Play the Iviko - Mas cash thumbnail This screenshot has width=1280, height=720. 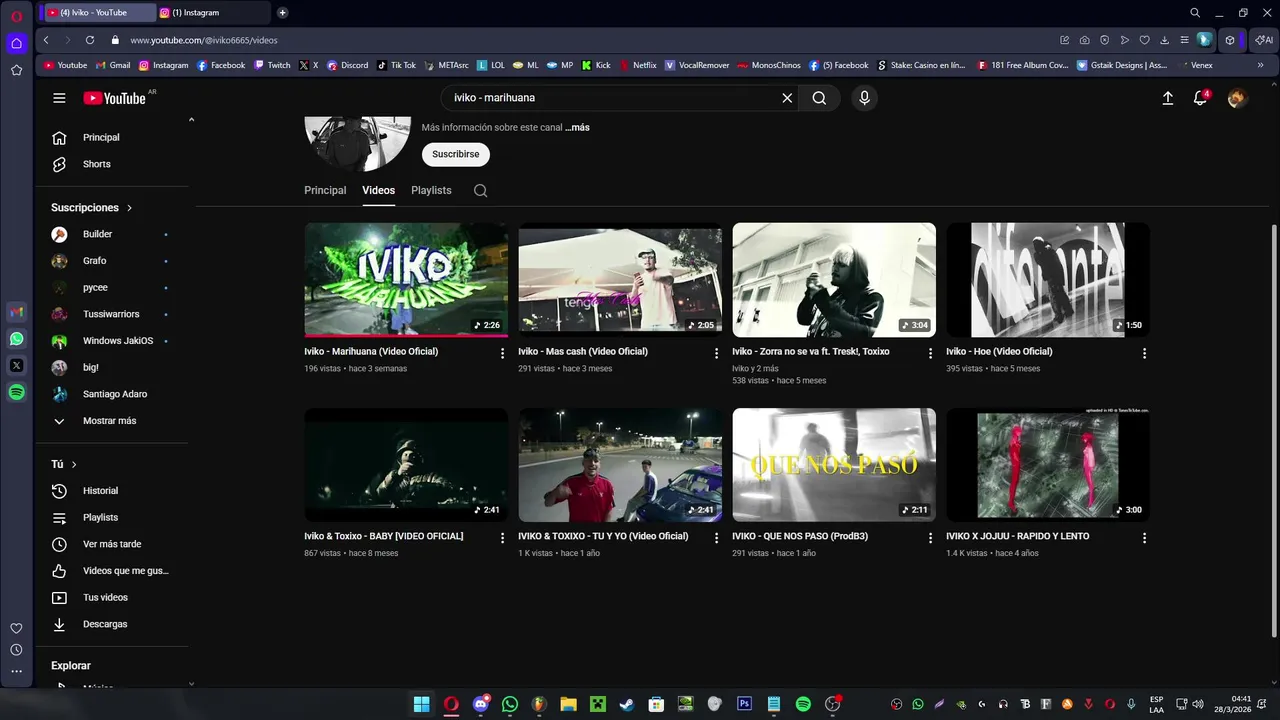(620, 280)
